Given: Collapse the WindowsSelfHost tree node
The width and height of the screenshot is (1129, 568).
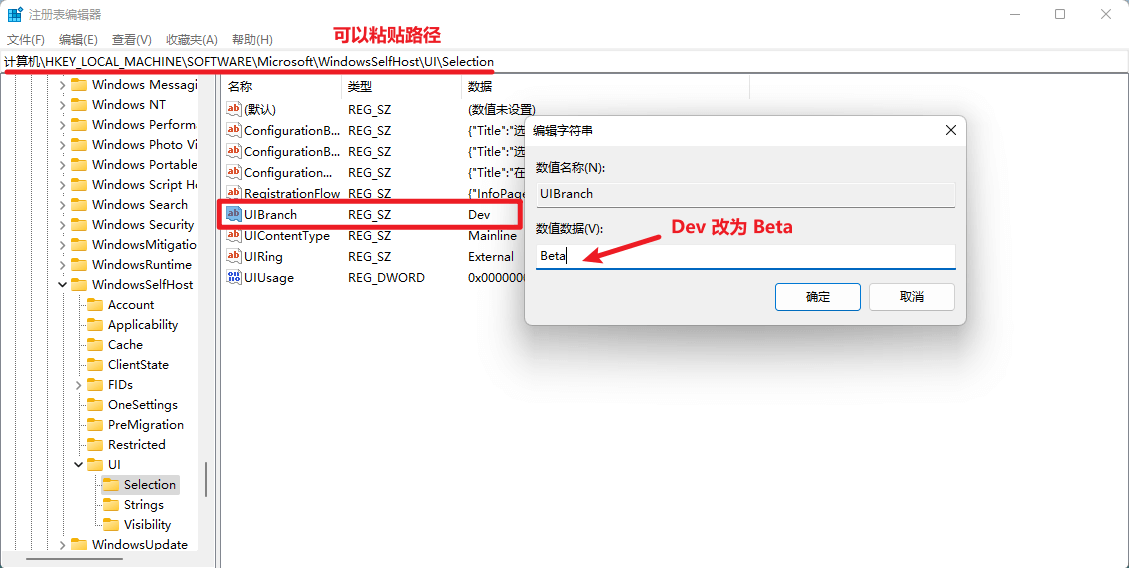Looking at the screenshot, I should (x=63, y=285).
